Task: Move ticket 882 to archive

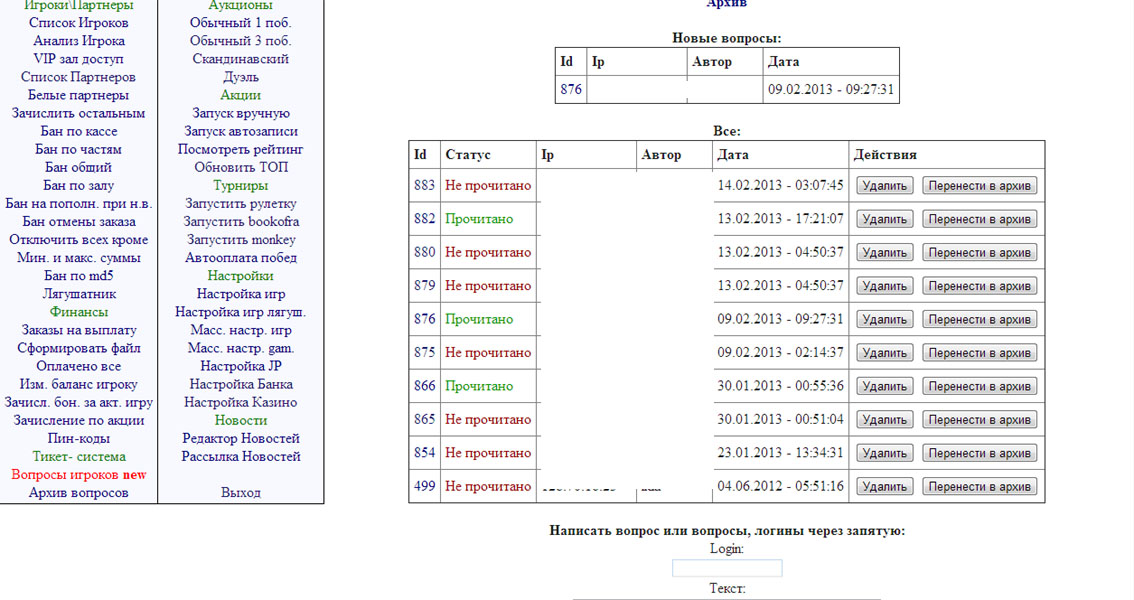Action: pyautogui.click(x=979, y=219)
